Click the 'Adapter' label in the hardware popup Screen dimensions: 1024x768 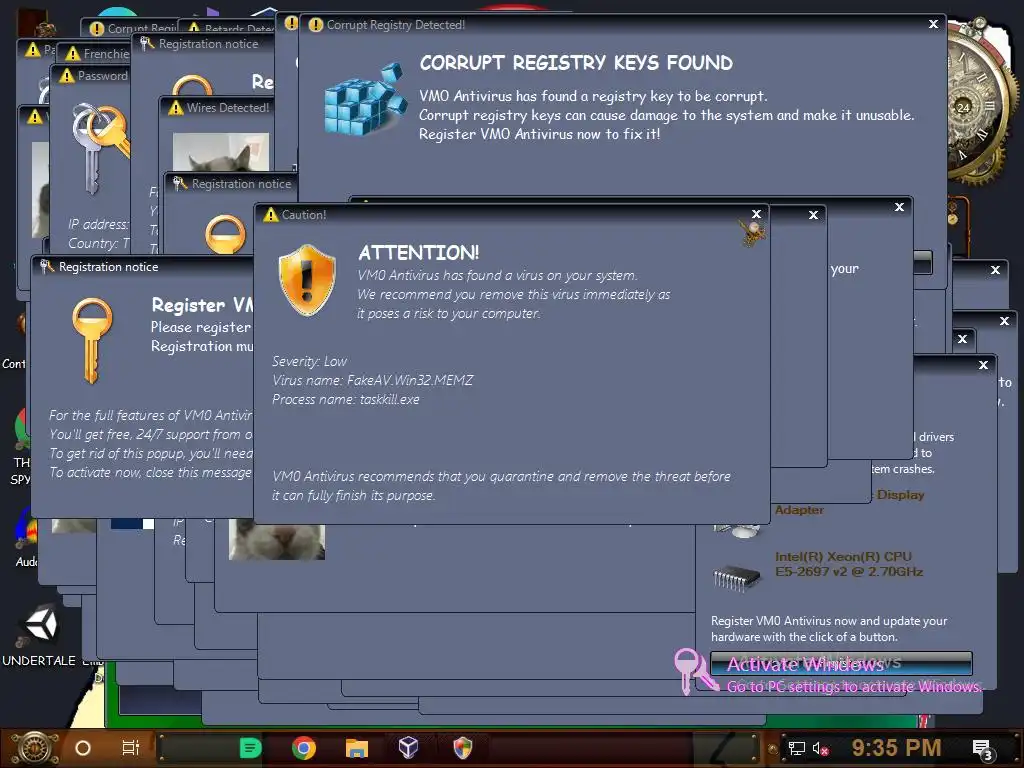[799, 510]
